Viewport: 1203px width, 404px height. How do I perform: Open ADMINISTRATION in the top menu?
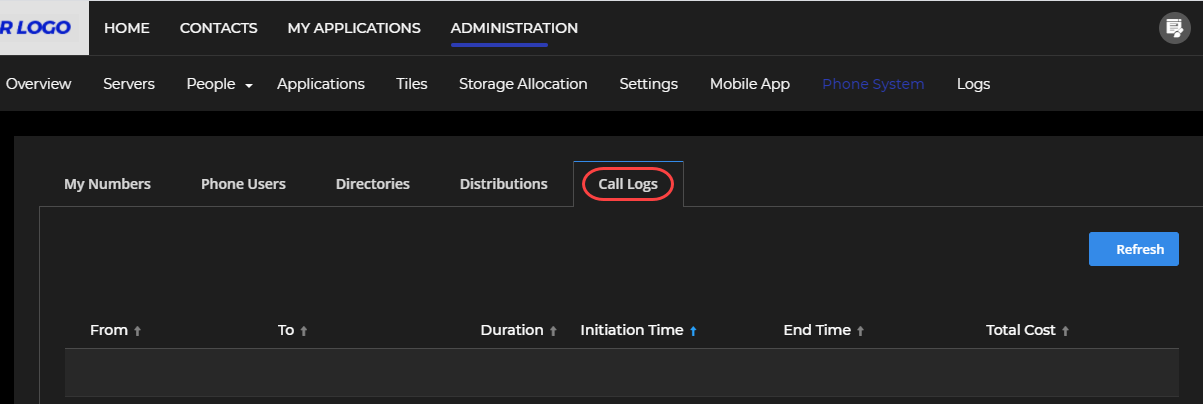[x=514, y=28]
